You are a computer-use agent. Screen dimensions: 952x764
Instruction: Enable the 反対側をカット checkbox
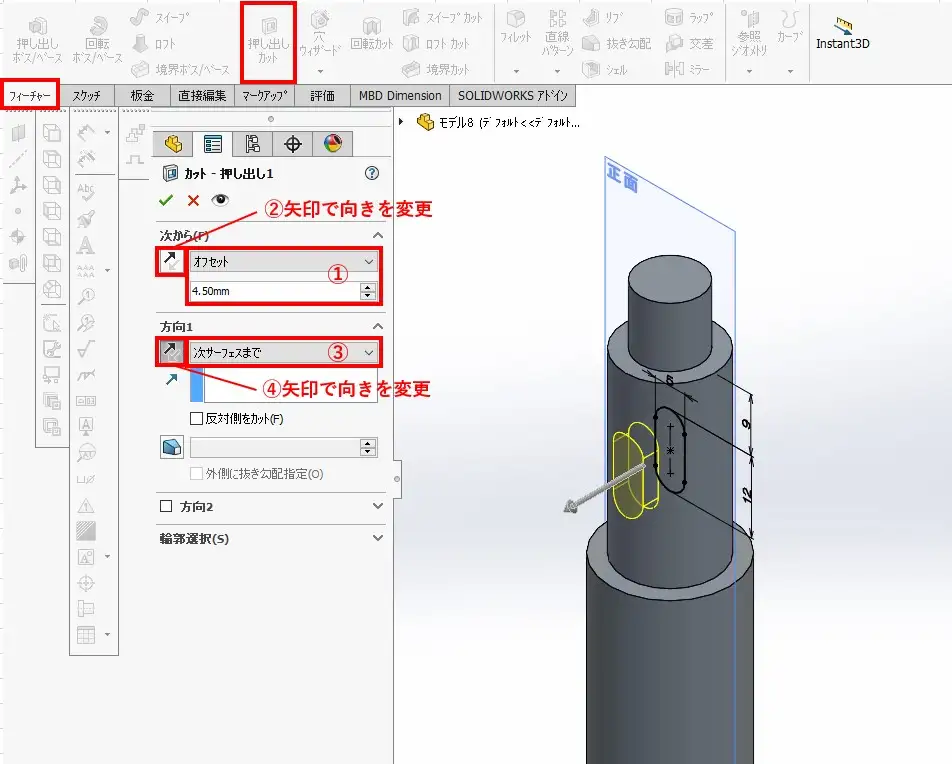point(197,419)
